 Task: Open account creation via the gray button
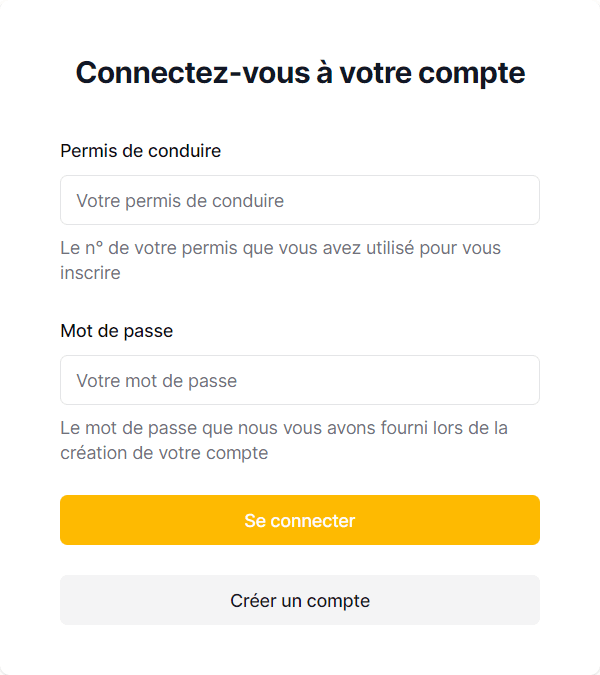click(x=300, y=600)
